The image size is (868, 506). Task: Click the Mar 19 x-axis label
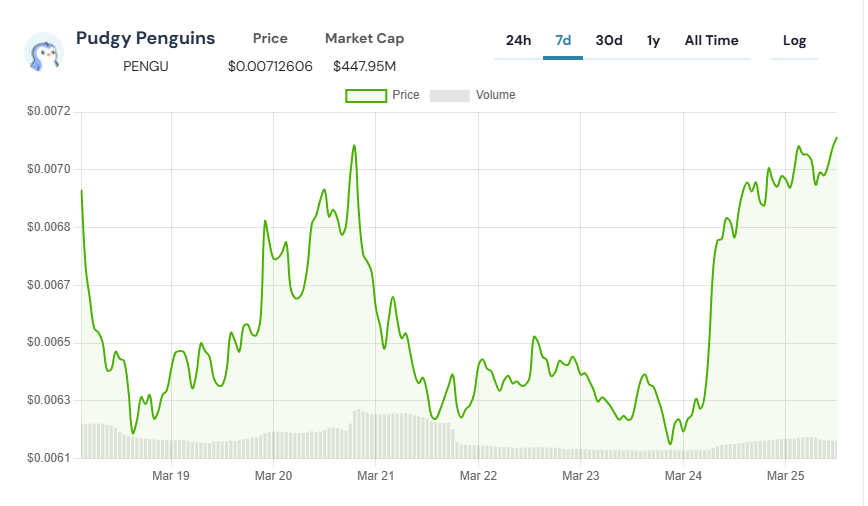pos(171,476)
